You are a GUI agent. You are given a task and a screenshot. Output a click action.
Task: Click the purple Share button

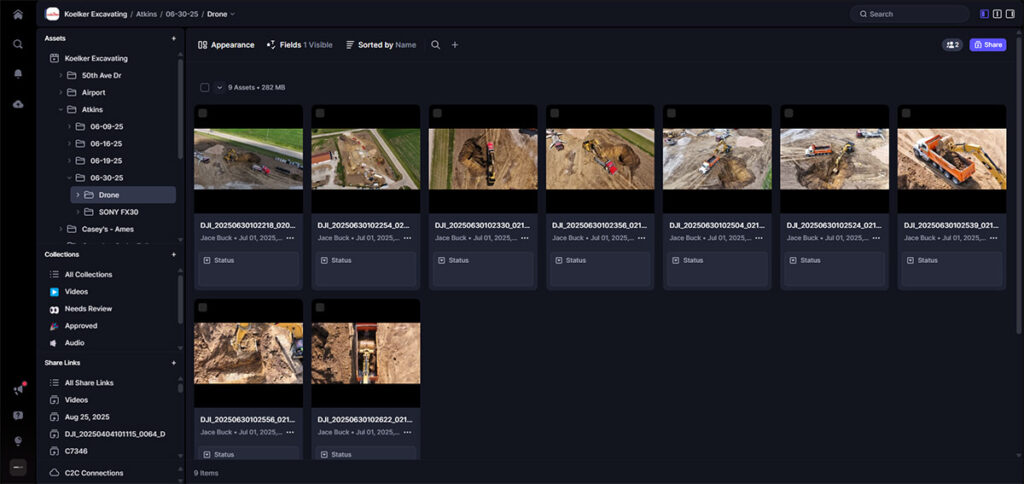(987, 45)
